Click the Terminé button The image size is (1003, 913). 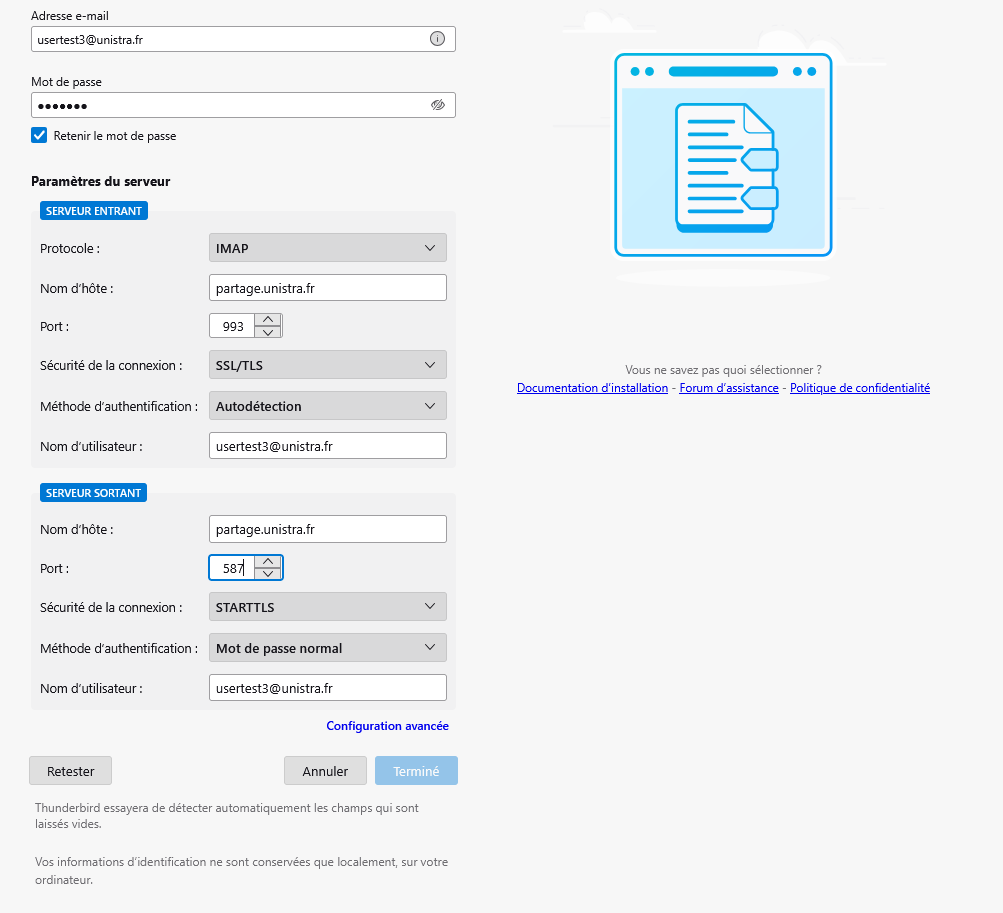416,771
